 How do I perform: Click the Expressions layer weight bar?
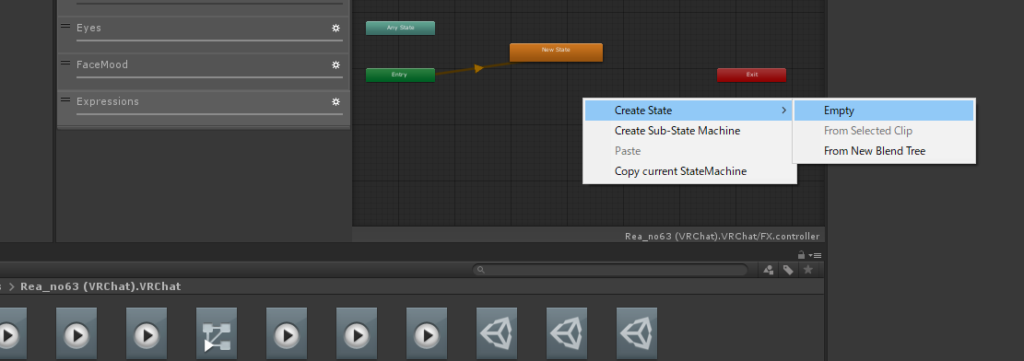210,114
